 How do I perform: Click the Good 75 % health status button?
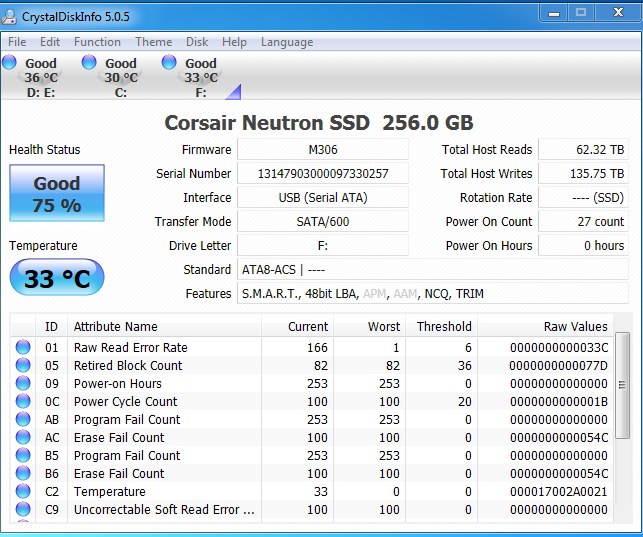pyautogui.click(x=57, y=194)
